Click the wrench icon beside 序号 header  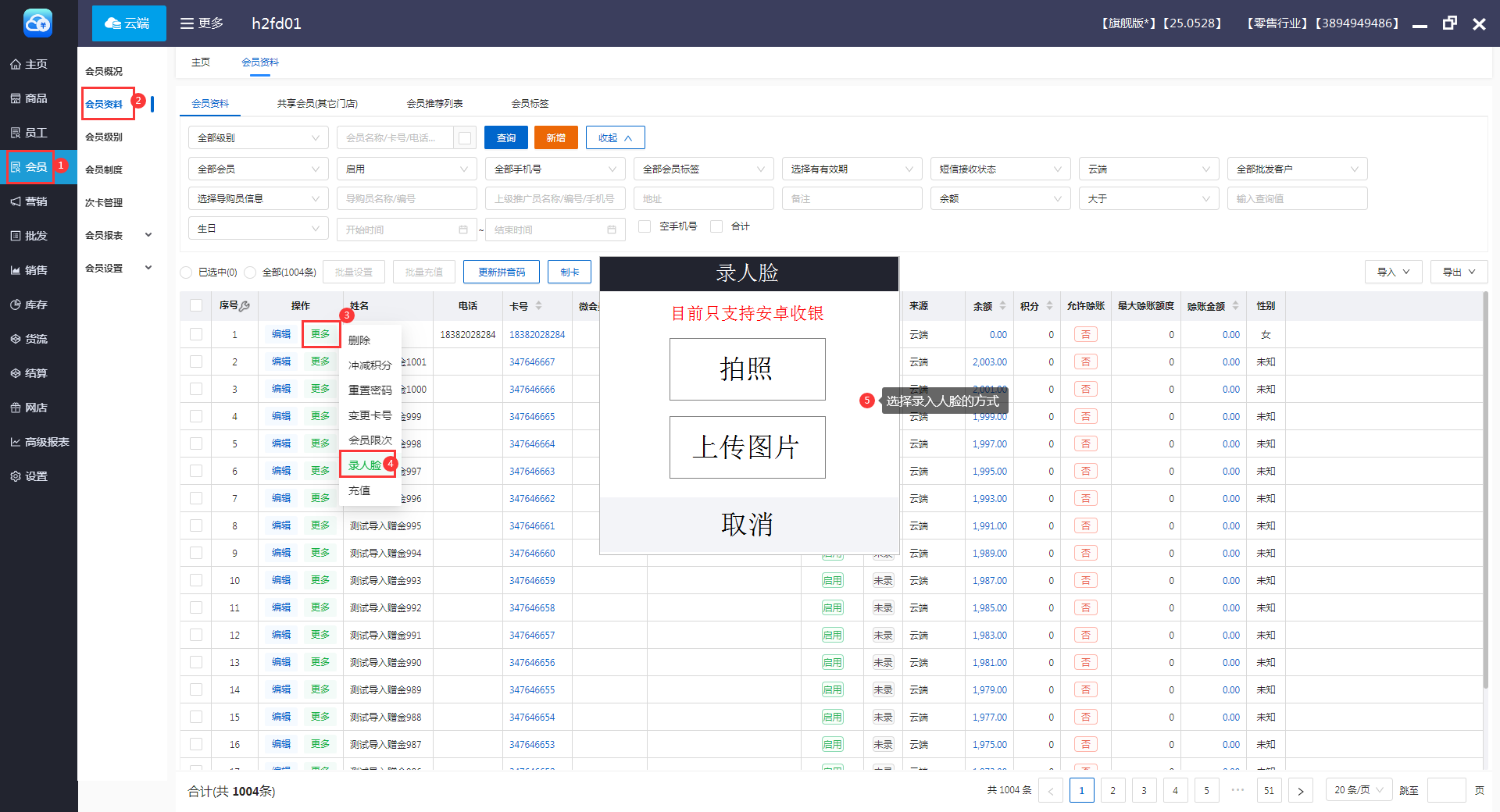pyautogui.click(x=245, y=306)
